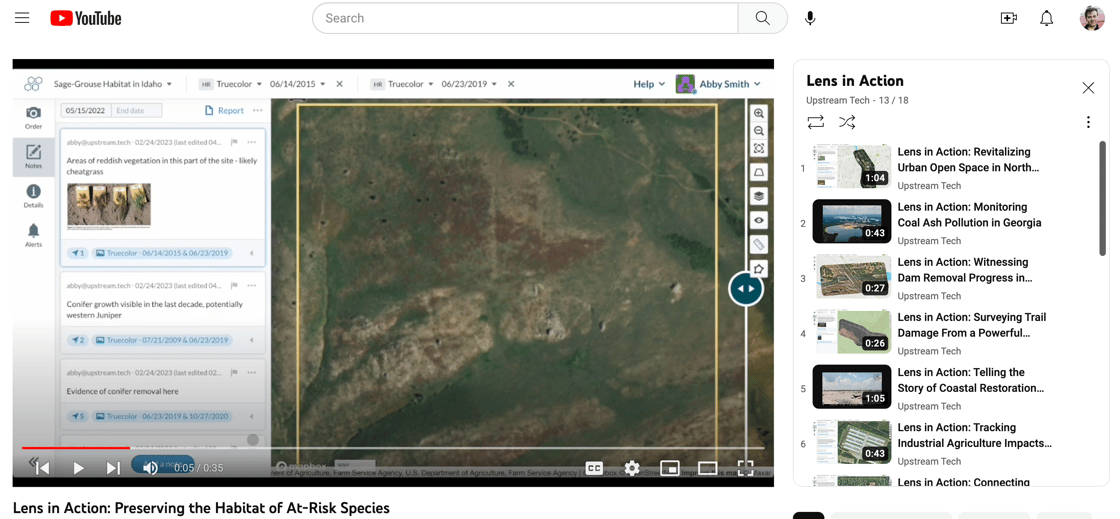Mute the video volume

click(x=150, y=468)
